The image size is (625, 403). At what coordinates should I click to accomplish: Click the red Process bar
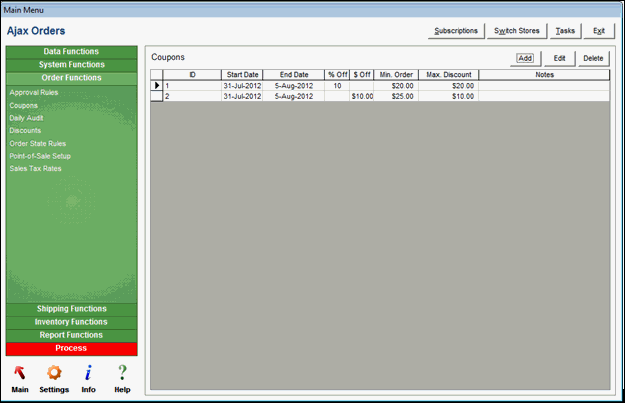[x=71, y=348]
